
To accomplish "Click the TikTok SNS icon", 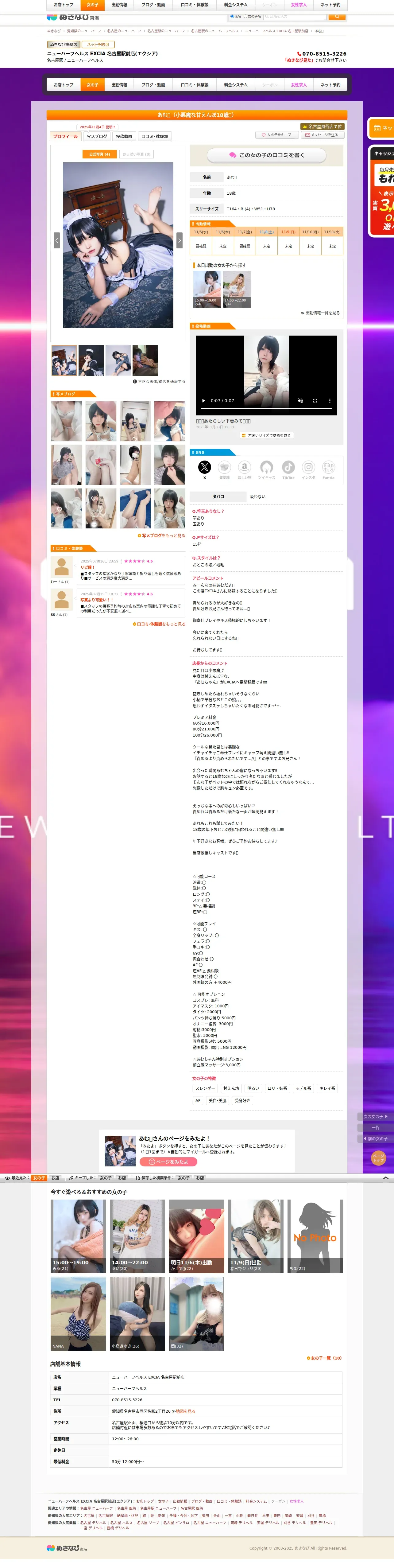I will (x=288, y=468).
